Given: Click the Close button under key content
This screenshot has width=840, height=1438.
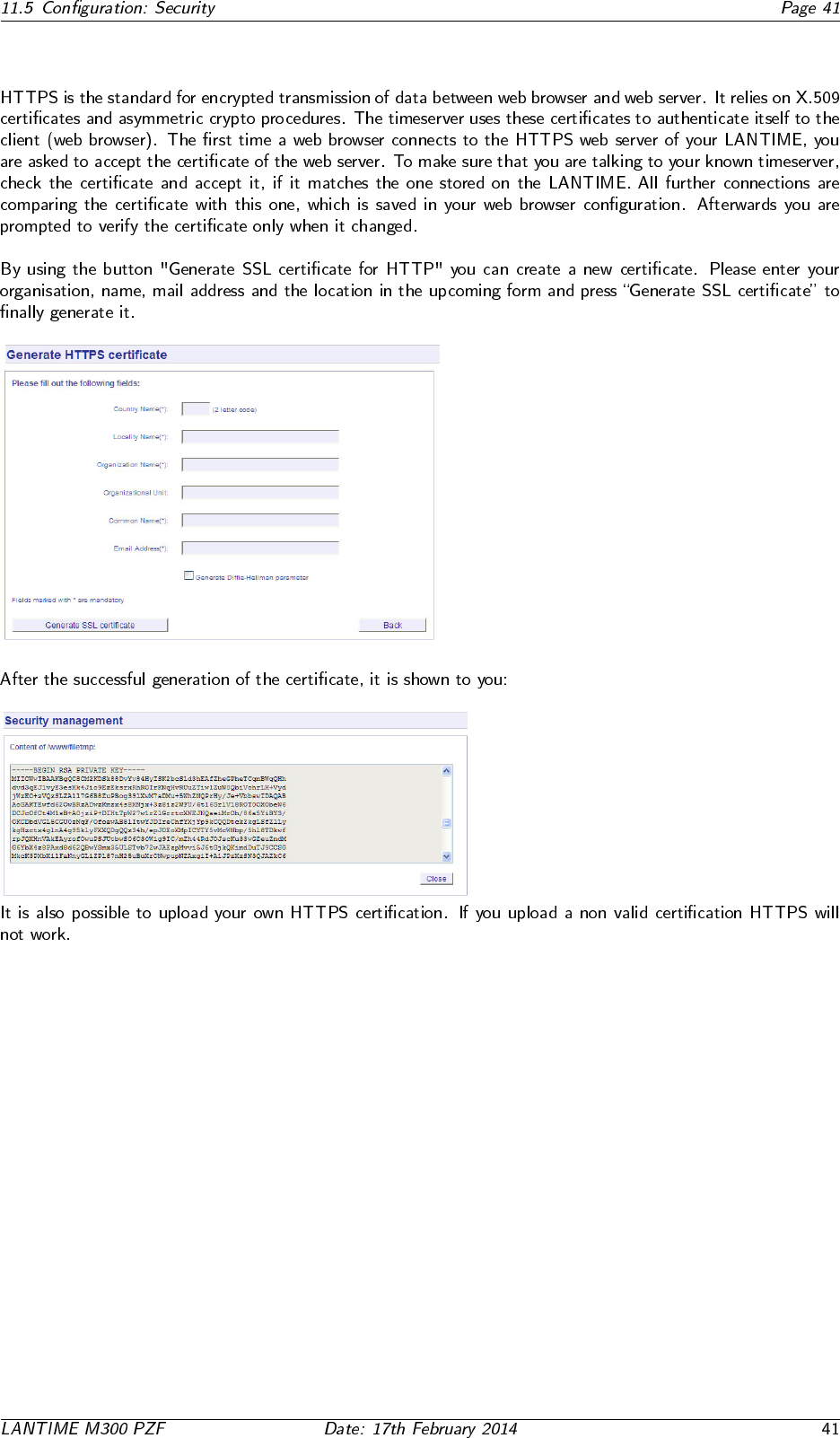Looking at the screenshot, I should [436, 879].
